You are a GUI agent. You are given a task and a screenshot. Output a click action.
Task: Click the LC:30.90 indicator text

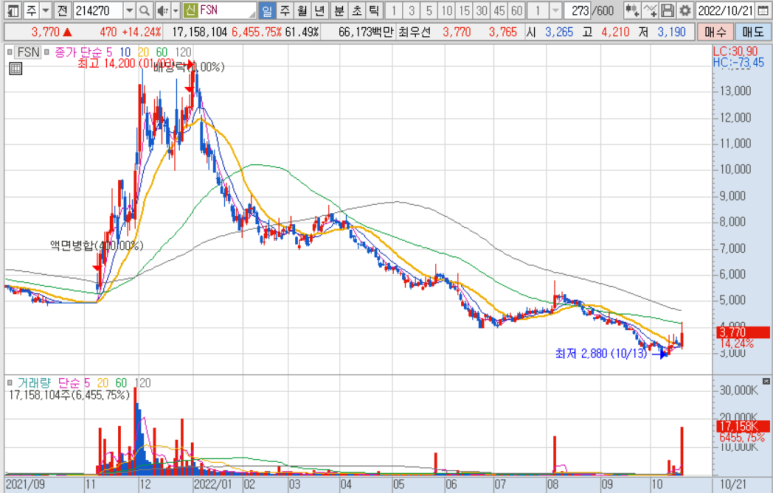(x=736, y=51)
